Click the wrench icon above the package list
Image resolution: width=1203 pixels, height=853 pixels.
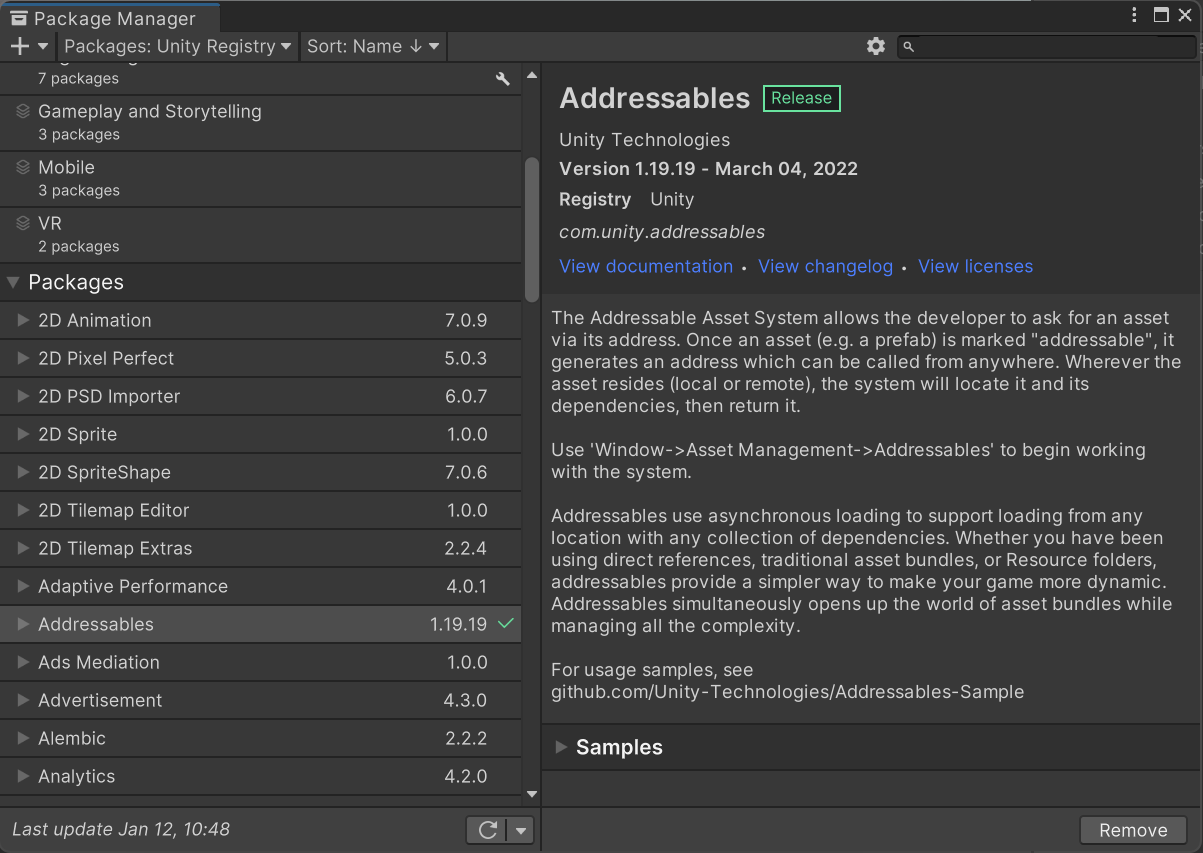coord(502,78)
